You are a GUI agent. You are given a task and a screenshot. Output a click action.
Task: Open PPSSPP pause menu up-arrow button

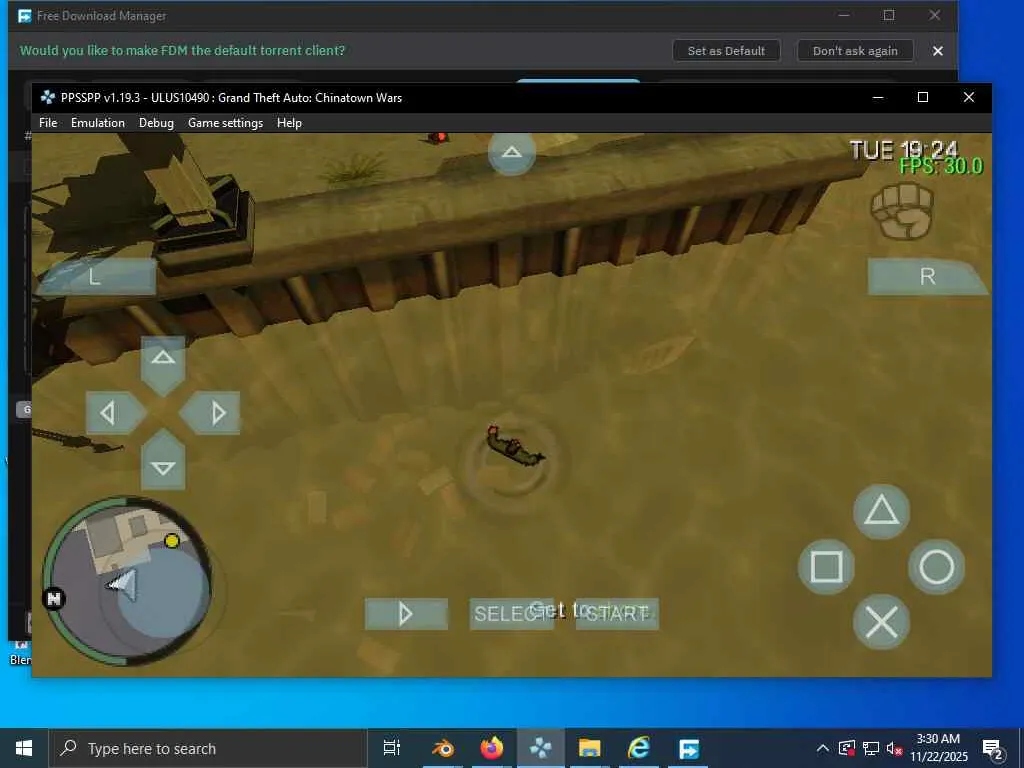[x=512, y=153]
